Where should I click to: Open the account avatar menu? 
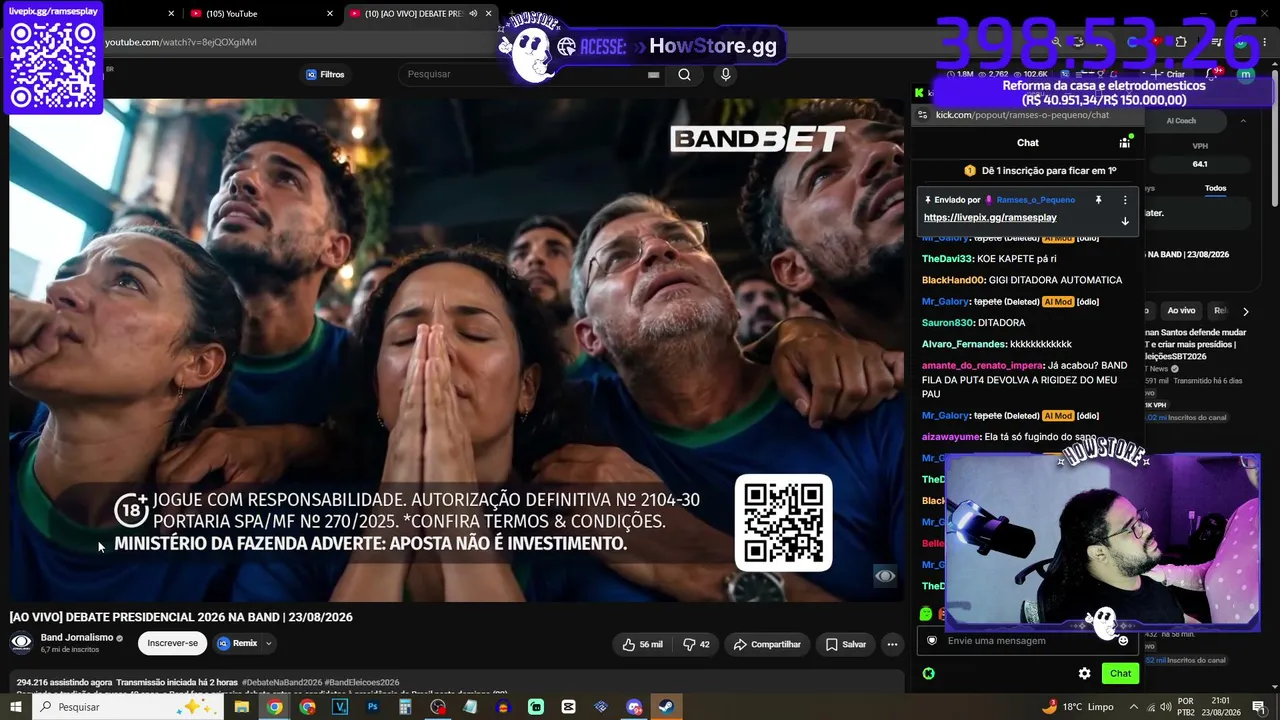(1245, 74)
